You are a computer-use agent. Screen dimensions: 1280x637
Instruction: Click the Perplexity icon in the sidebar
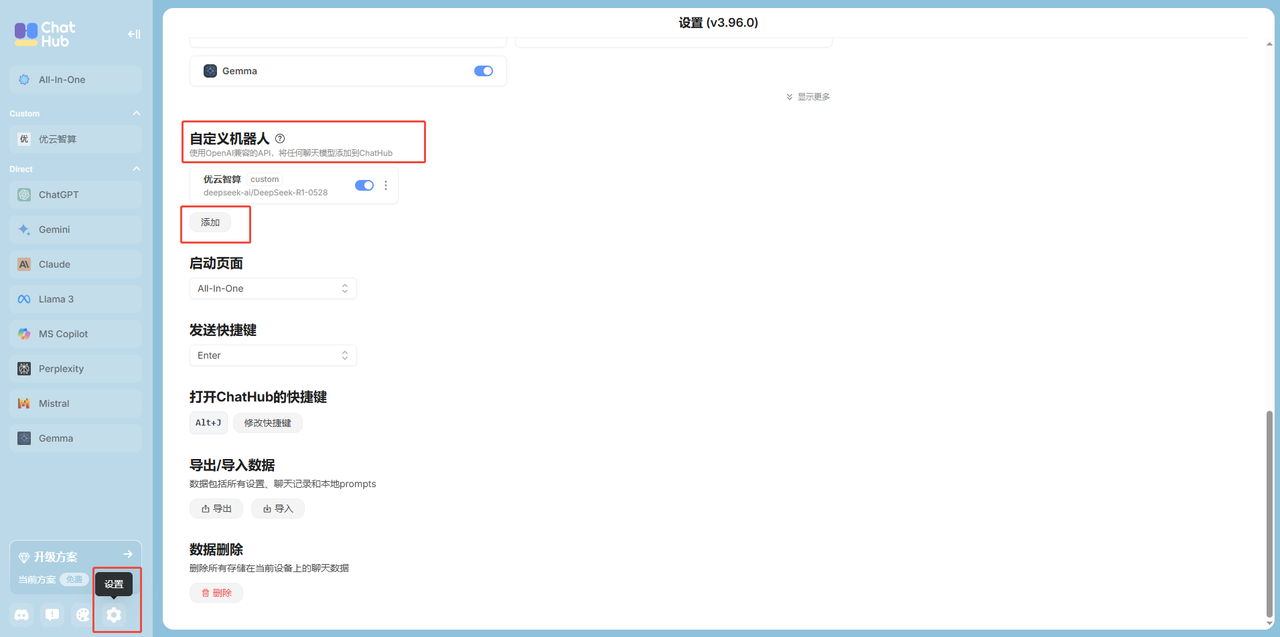point(24,369)
